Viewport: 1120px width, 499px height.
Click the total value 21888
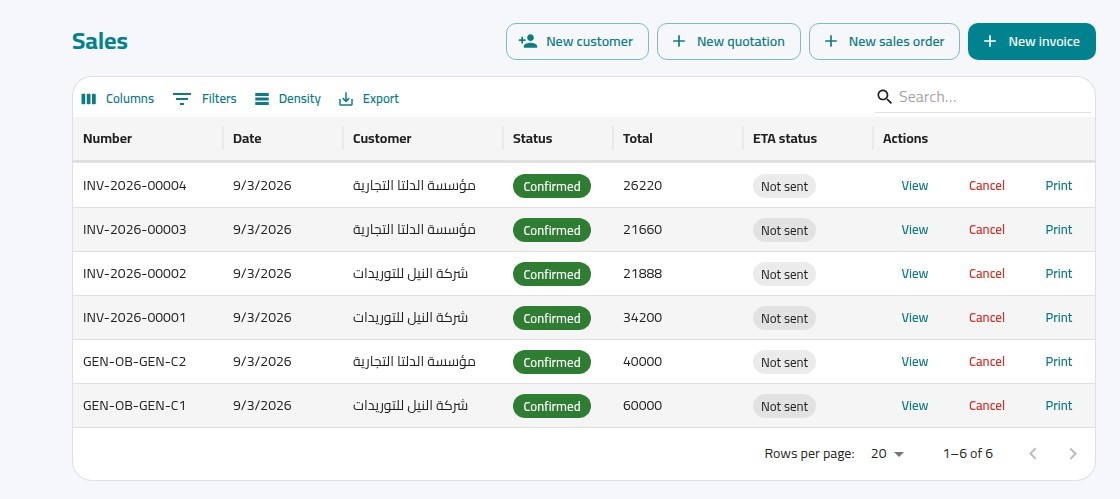[x=642, y=274]
